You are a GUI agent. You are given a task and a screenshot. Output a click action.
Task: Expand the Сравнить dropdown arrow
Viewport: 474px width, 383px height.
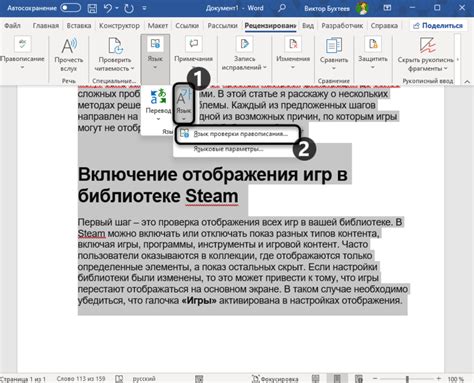(334, 69)
